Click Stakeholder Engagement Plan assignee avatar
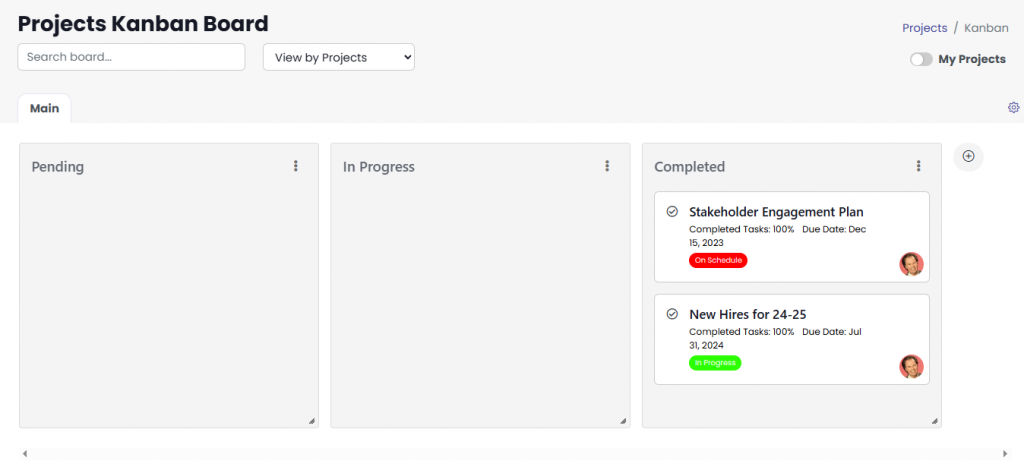 tap(911, 264)
